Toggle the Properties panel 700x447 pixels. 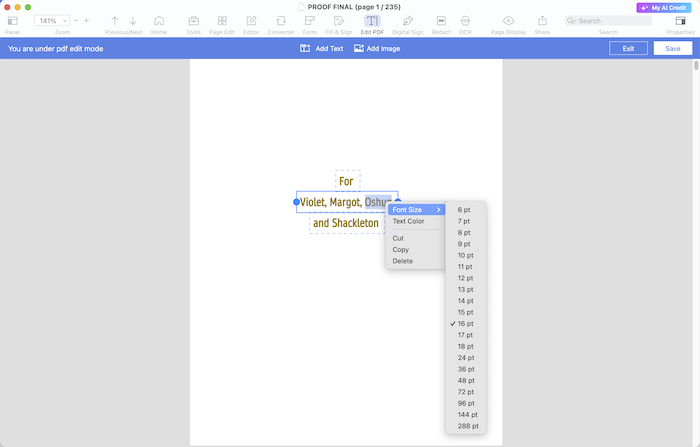click(x=680, y=21)
